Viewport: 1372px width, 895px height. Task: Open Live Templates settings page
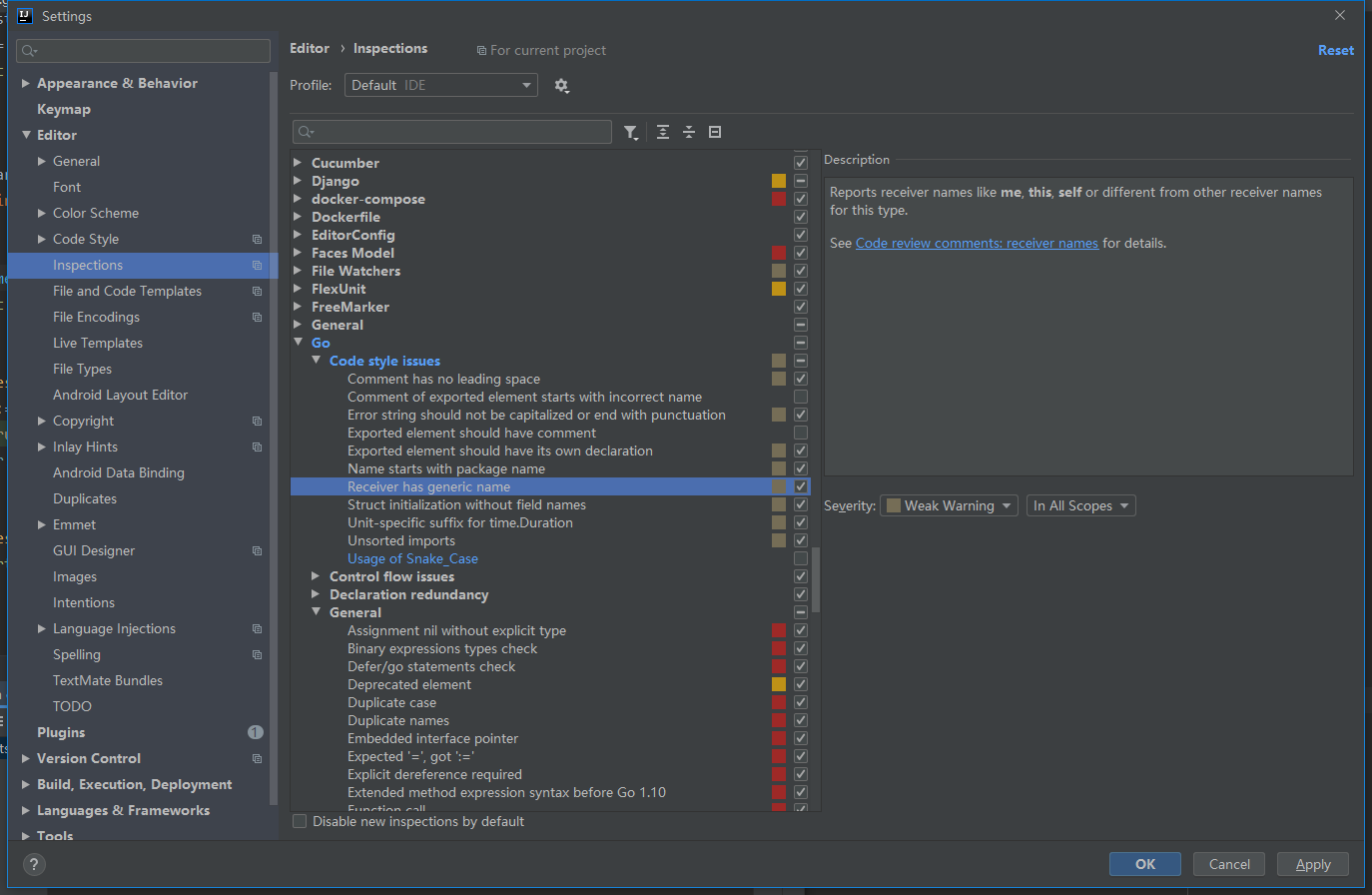click(x=98, y=344)
